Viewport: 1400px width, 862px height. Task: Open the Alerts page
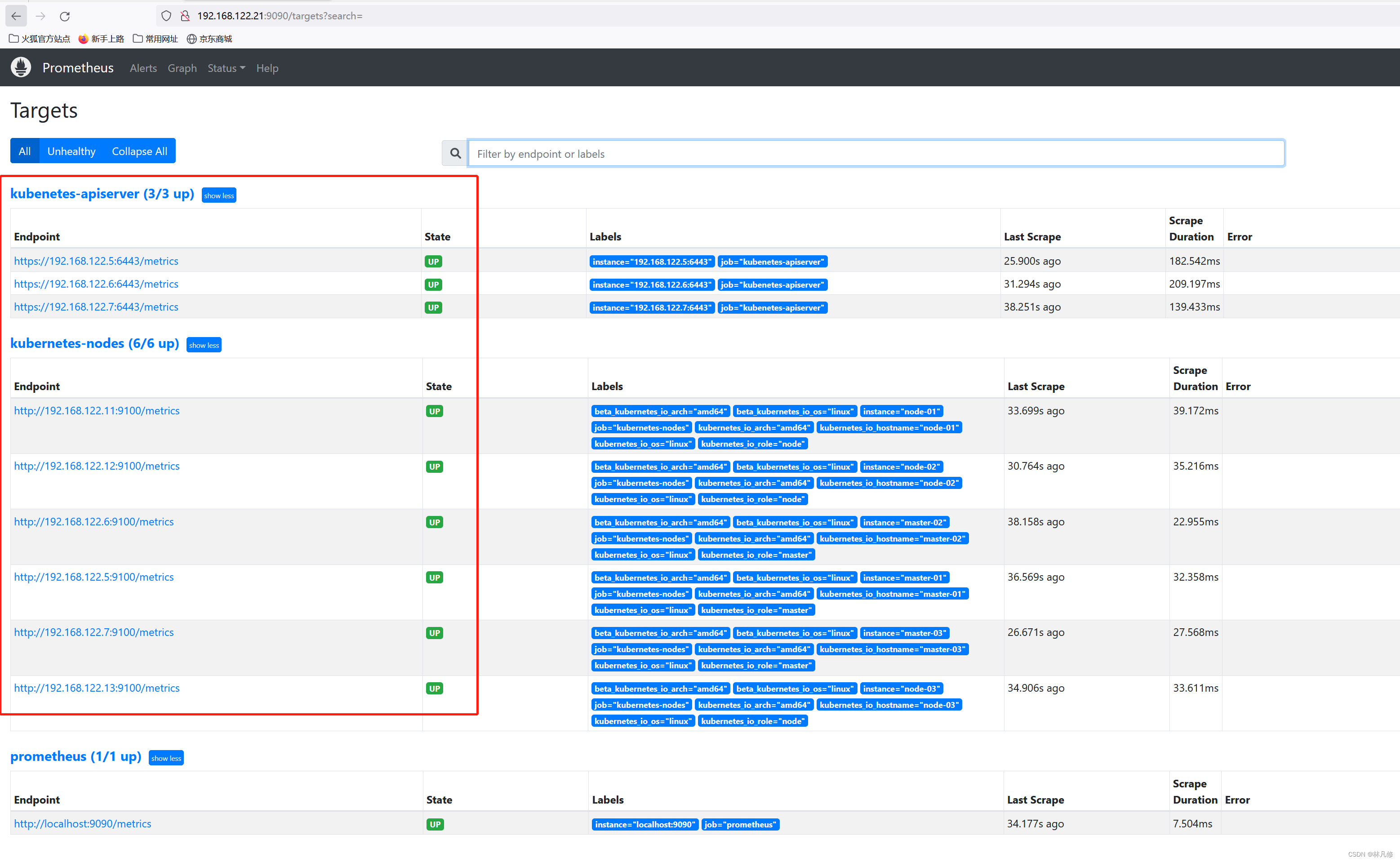[x=143, y=68]
